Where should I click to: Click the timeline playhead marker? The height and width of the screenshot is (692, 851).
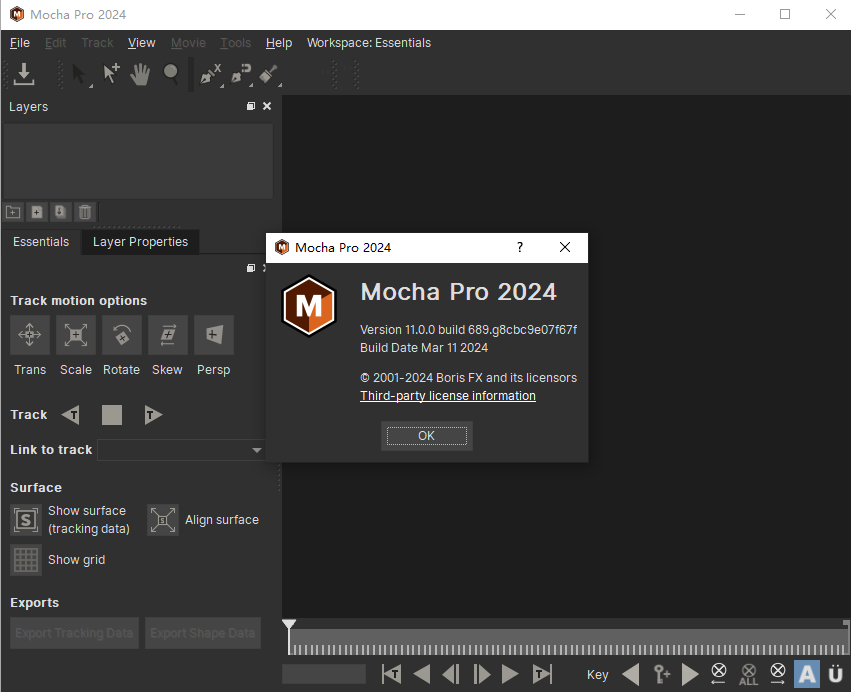[289, 626]
